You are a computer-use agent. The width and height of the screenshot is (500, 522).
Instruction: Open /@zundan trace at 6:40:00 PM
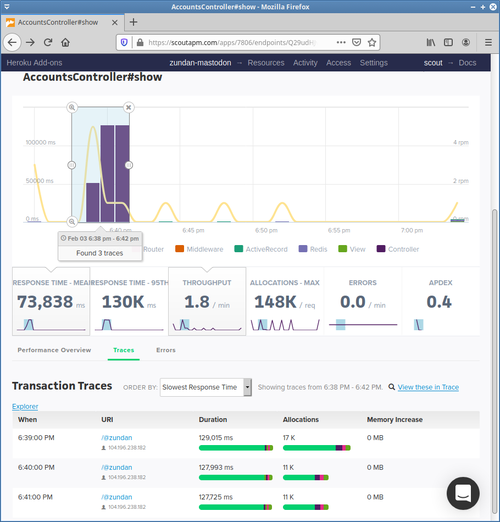point(117,467)
